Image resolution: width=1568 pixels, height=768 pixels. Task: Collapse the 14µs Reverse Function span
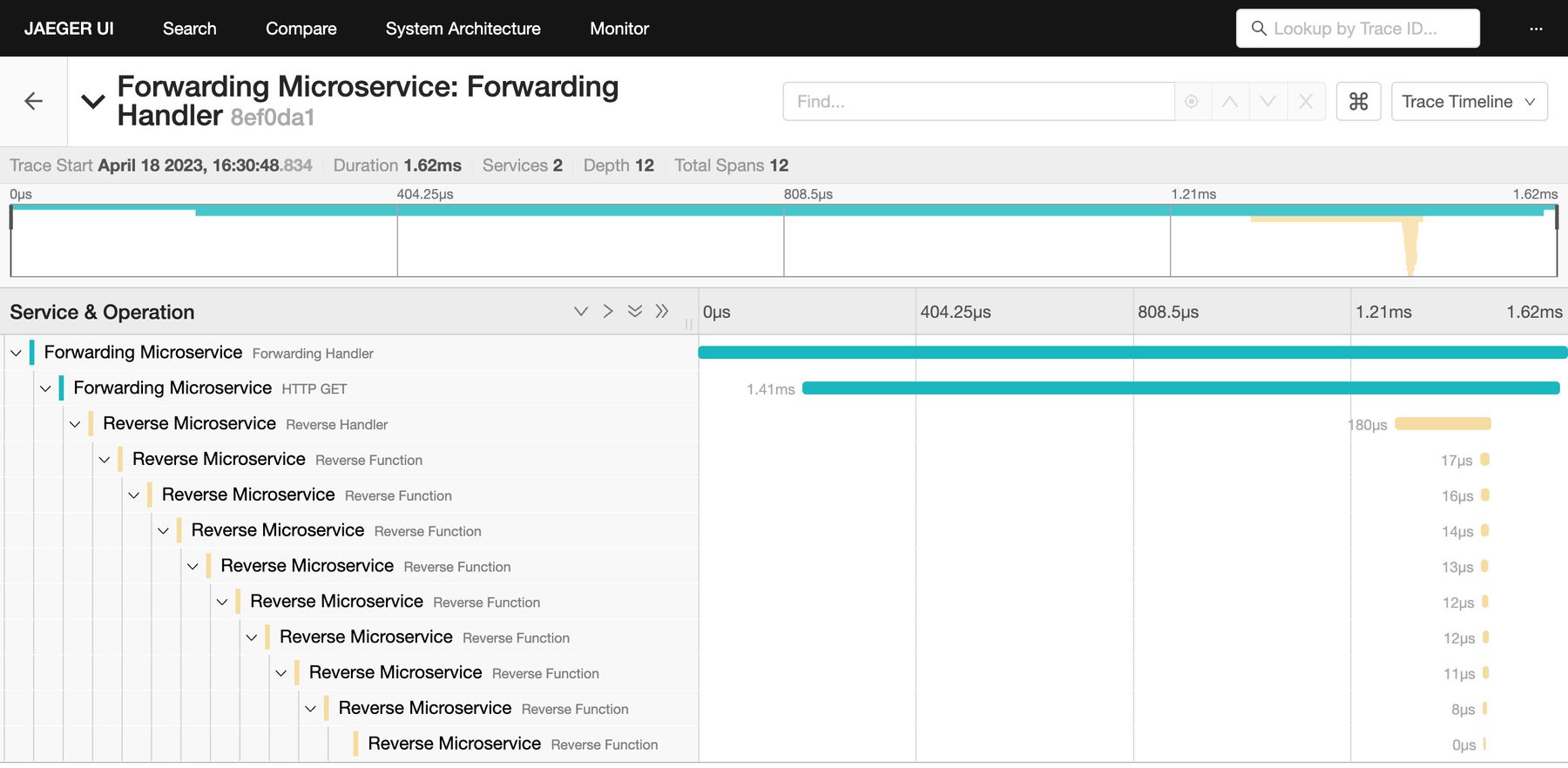[x=163, y=530]
